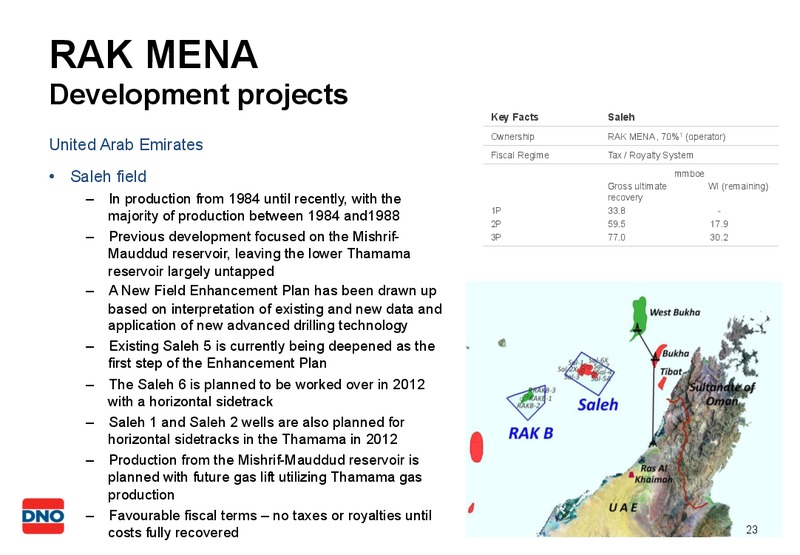Click the green RAK B field shape

pos(526,395)
